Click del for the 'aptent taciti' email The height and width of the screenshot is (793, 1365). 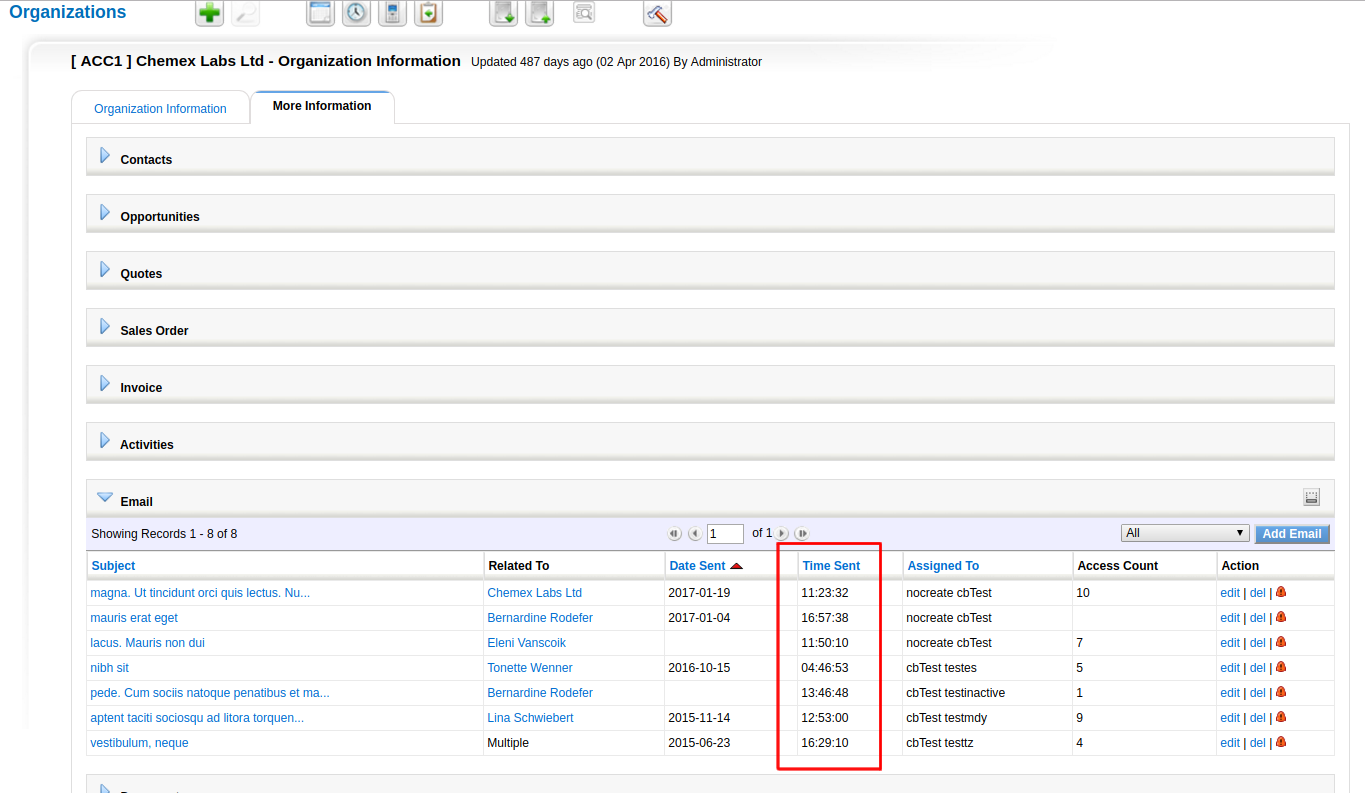pyautogui.click(x=1258, y=718)
